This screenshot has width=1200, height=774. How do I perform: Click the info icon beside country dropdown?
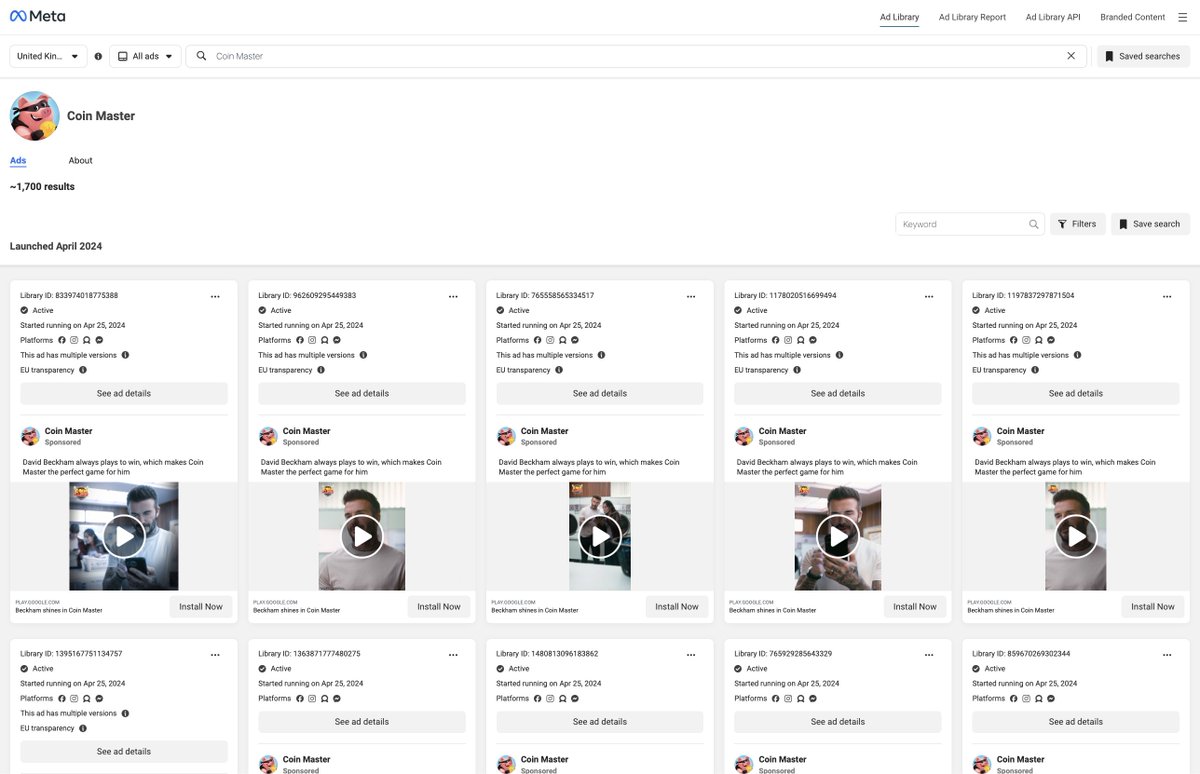(x=98, y=56)
